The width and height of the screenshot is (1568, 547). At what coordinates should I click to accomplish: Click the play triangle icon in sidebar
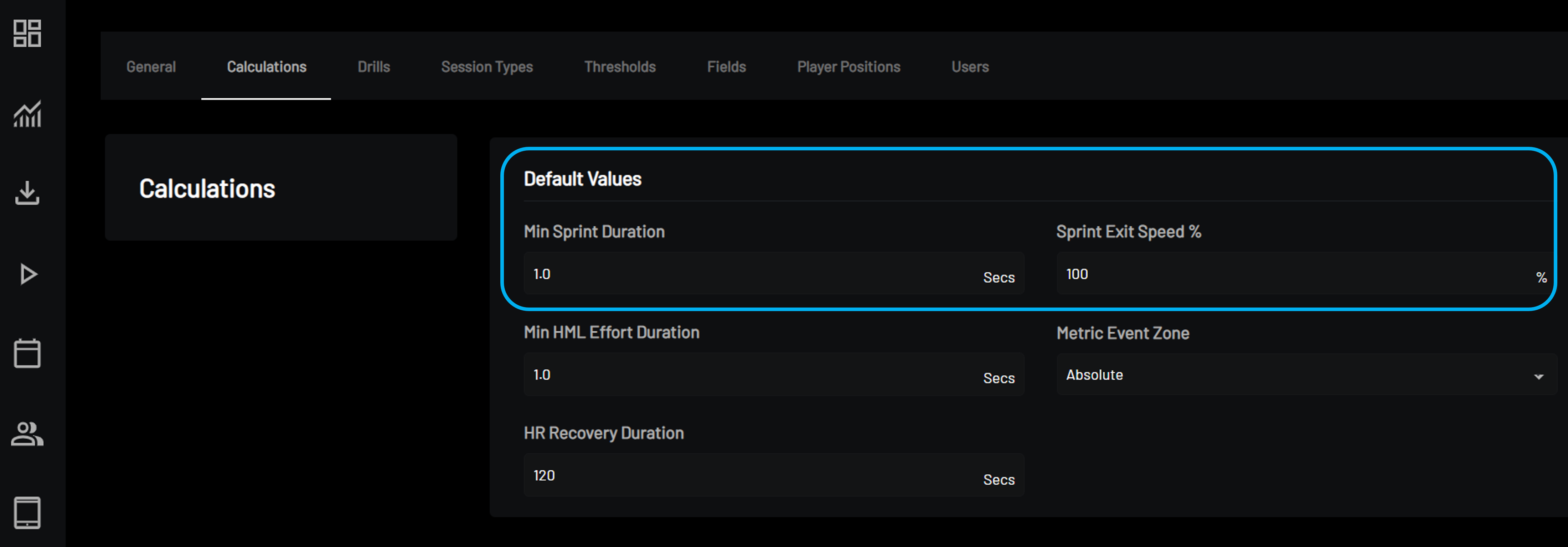pyautogui.click(x=28, y=274)
